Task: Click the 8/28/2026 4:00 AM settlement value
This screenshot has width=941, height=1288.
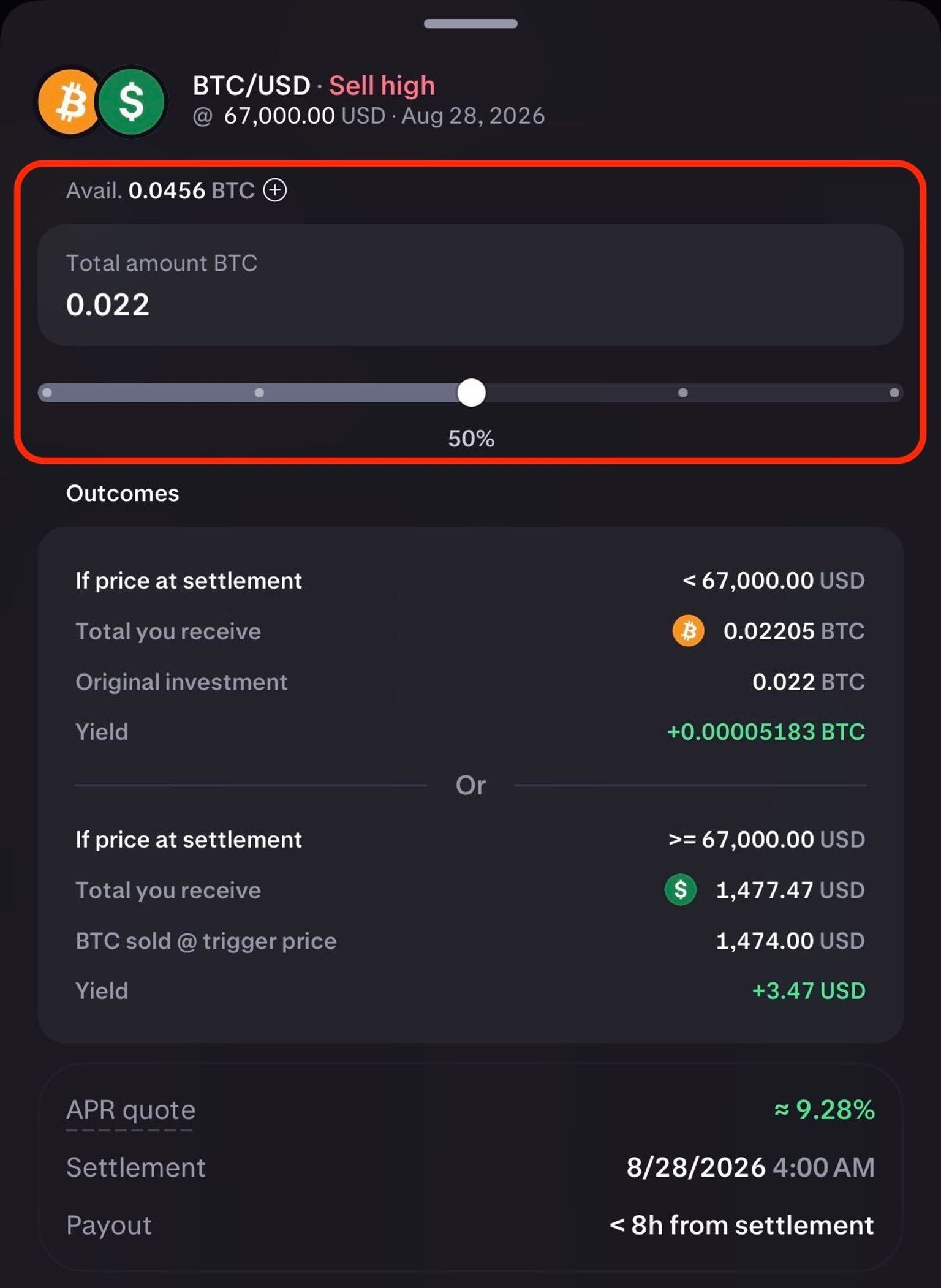Action: pos(750,1167)
